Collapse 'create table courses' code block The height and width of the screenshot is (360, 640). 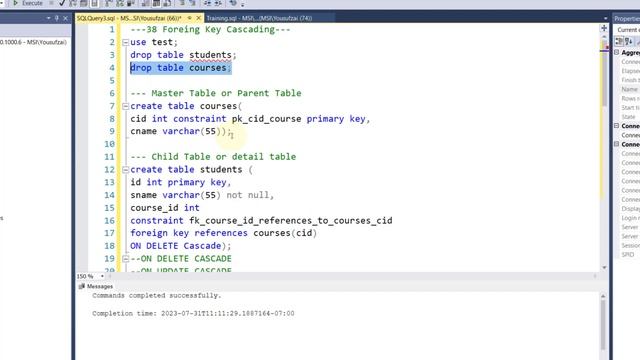pos(125,106)
